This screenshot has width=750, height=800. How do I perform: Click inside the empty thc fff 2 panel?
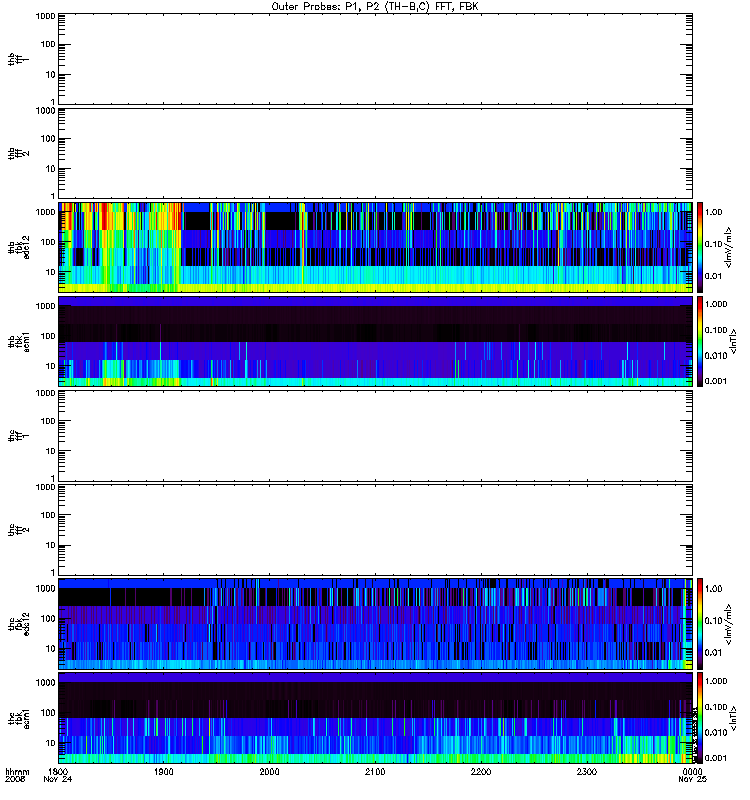click(x=375, y=530)
